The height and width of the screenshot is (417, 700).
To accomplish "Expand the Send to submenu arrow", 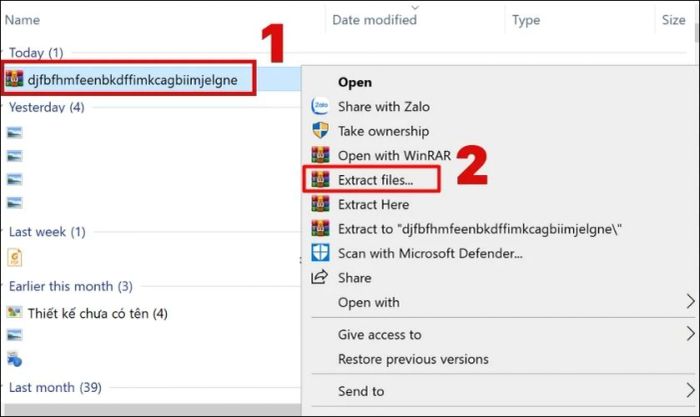I will point(689,391).
